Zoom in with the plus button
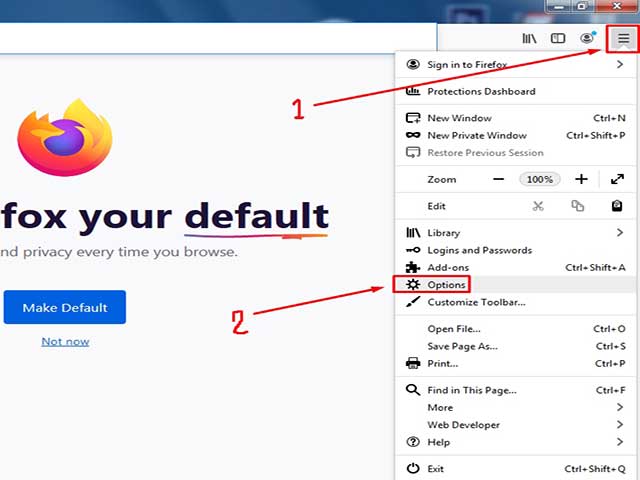Screen dimensions: 640x480 [x=581, y=179]
